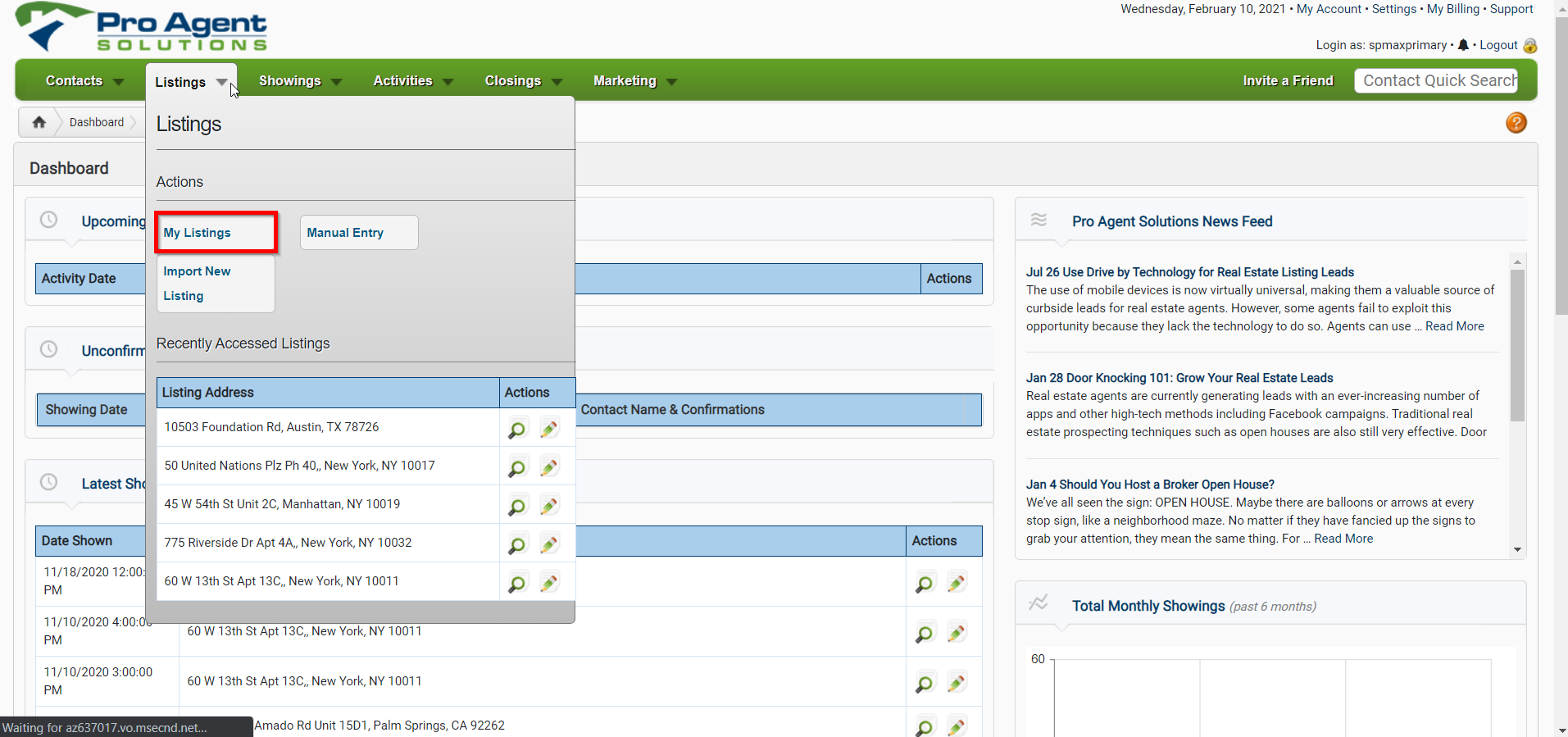The image size is (1568, 737).
Task: Open the Support link
Action: [x=1511, y=9]
